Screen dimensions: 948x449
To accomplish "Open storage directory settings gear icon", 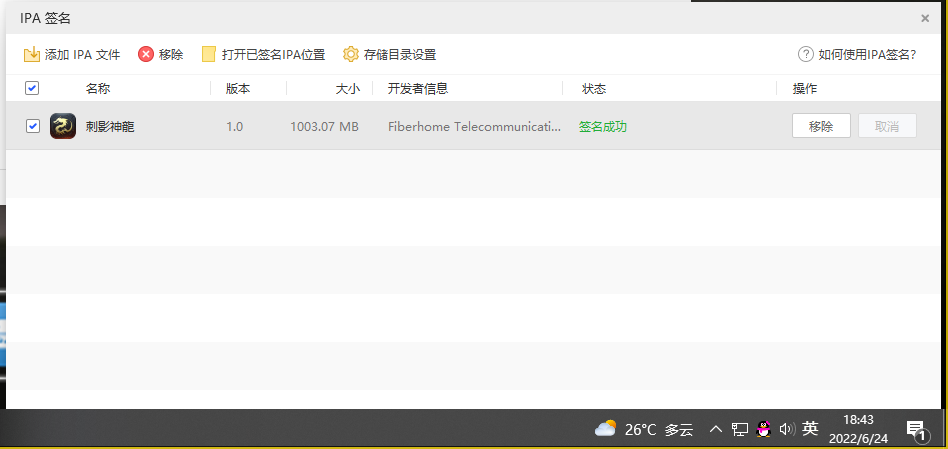I will tap(351, 54).
